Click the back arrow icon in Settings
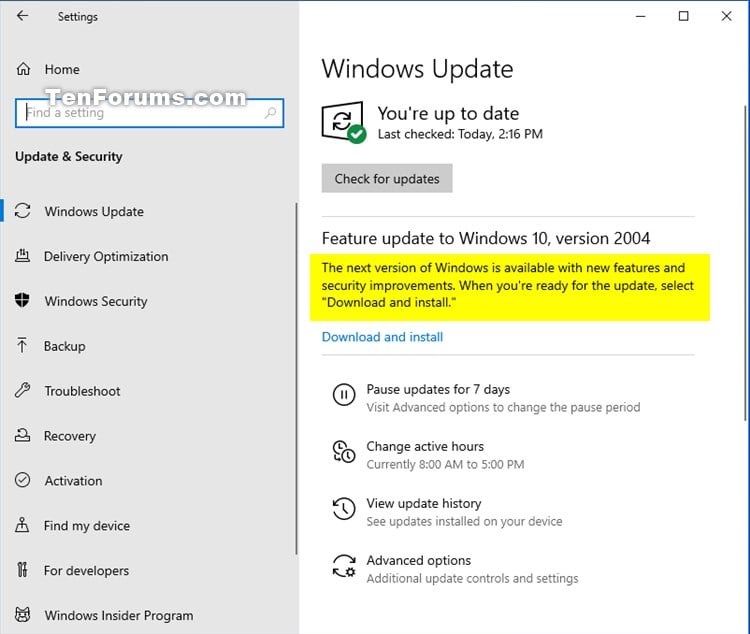 22,16
